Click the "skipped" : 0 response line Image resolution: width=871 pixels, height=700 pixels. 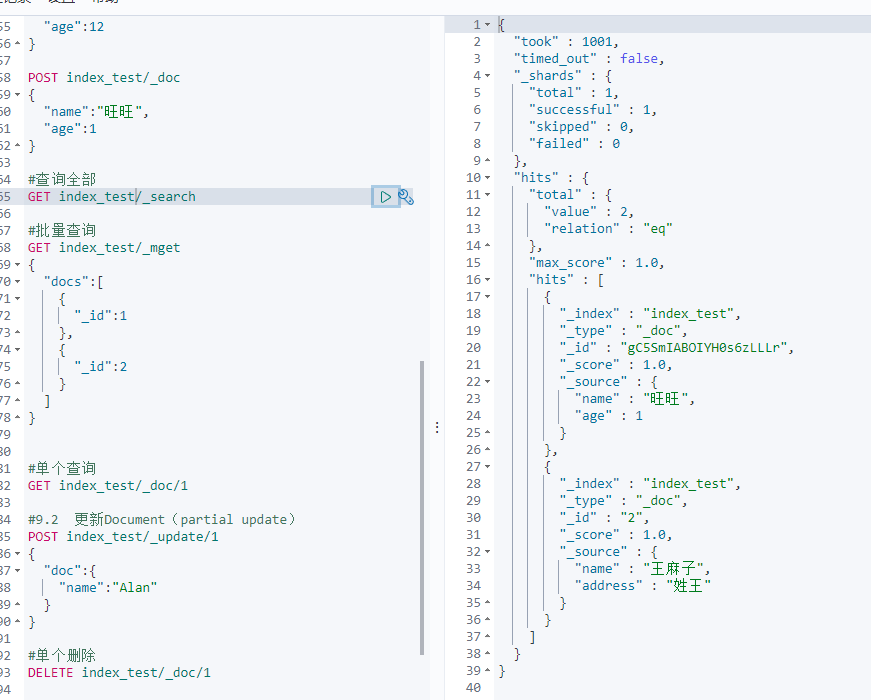click(581, 127)
